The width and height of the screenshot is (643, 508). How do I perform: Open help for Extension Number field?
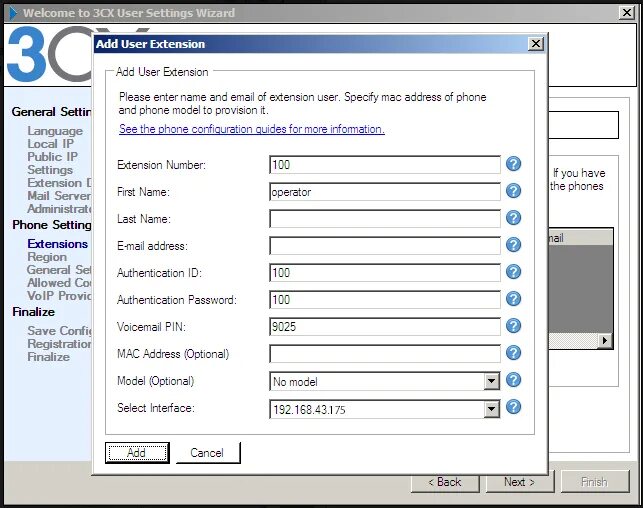click(x=513, y=164)
